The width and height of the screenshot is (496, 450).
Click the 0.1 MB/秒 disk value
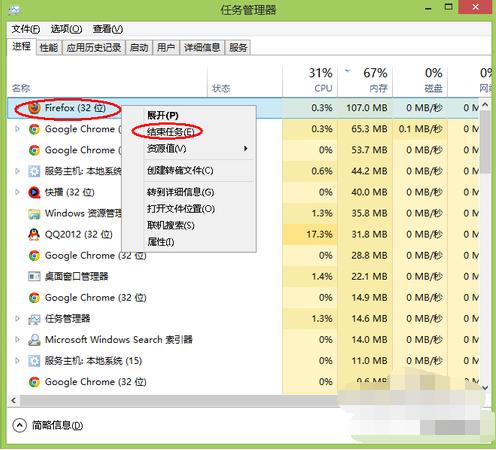[x=421, y=129]
